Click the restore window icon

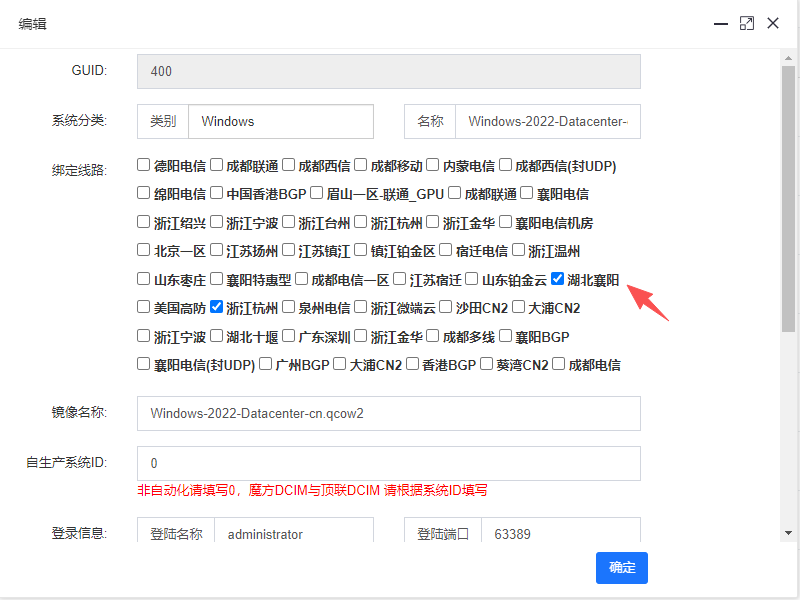pyautogui.click(x=747, y=23)
